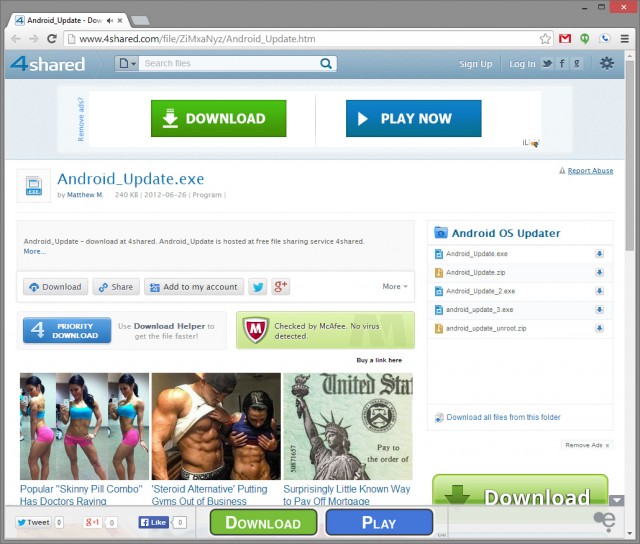The image size is (640, 544).
Task: Click the blue phone extension icon
Action: pyautogui.click(x=605, y=38)
